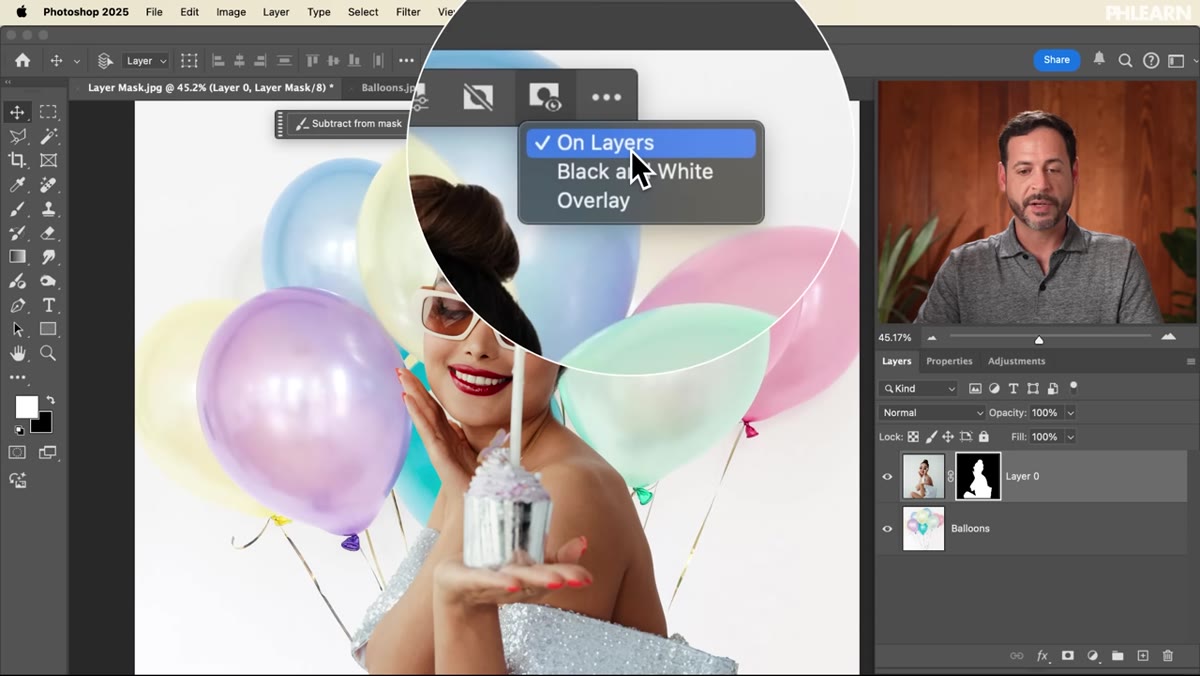Select the Crop tool in toolbar
1200x676 pixels.
(x=17, y=160)
